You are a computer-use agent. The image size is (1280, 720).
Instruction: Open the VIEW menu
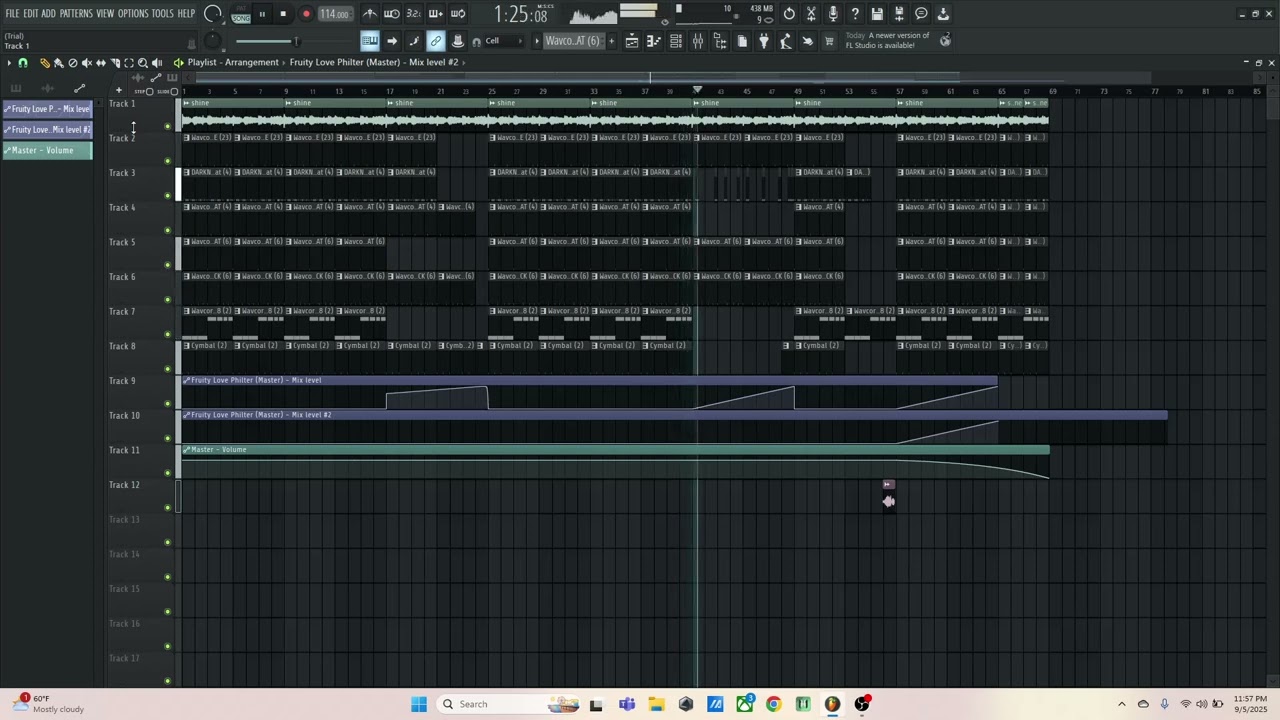(105, 14)
